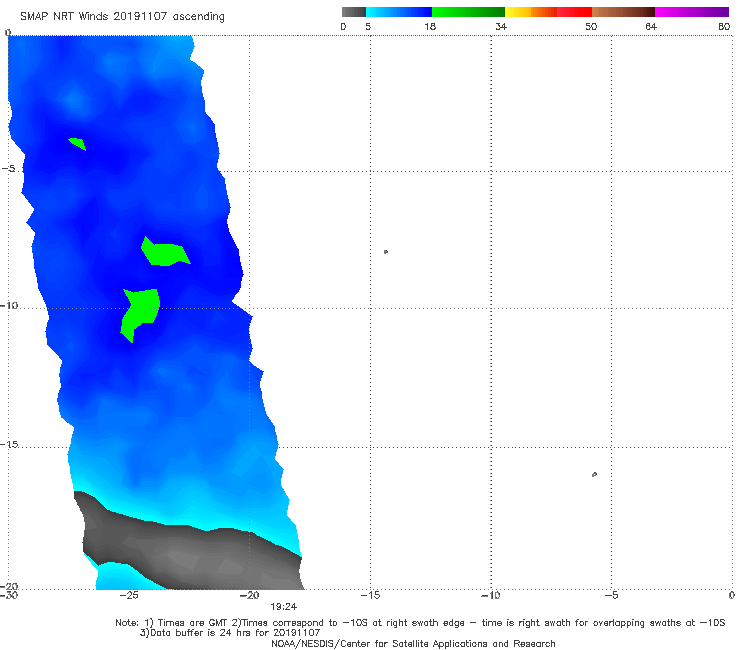740x650 pixels.
Task: Click the longitude axis label '-10'
Action: point(490,595)
